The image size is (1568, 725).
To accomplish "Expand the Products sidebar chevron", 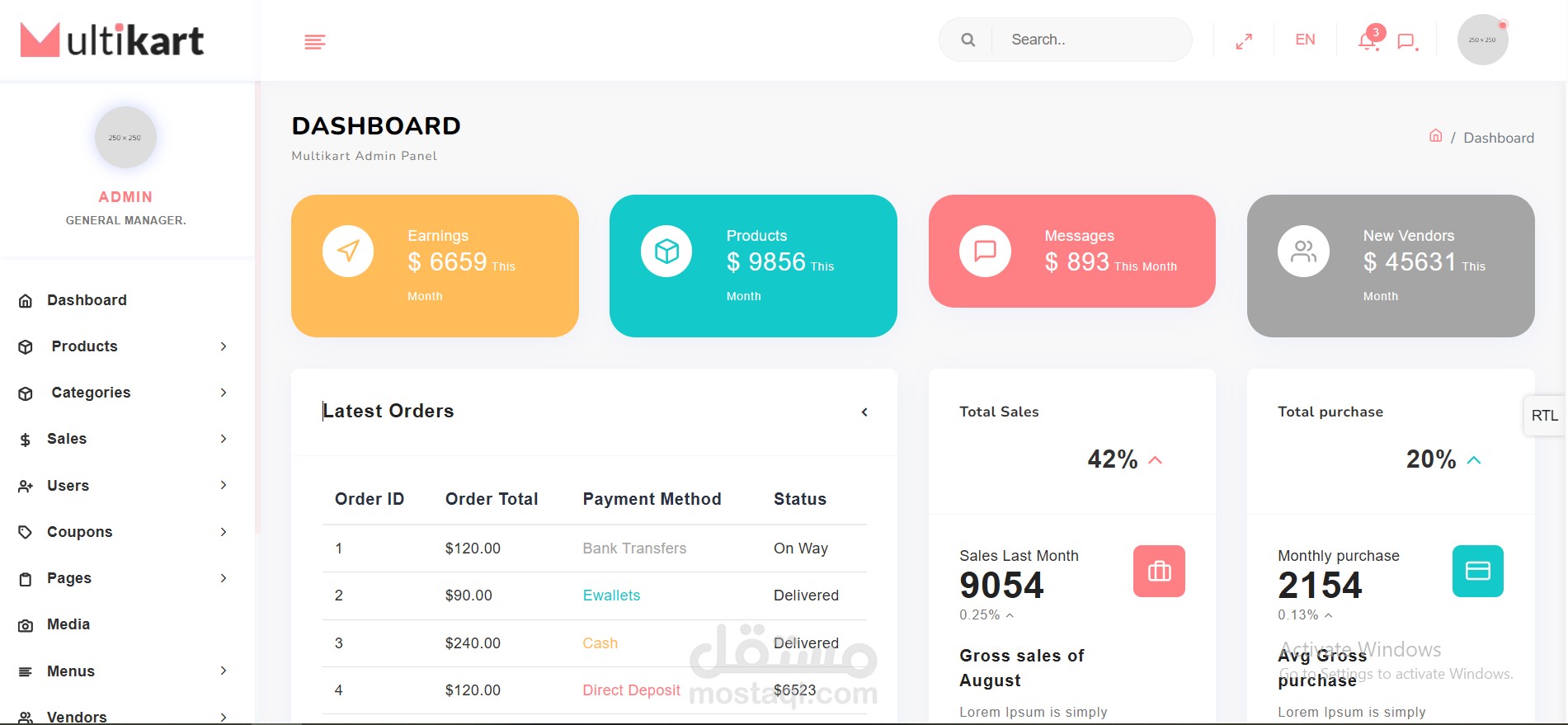I will pyautogui.click(x=224, y=346).
